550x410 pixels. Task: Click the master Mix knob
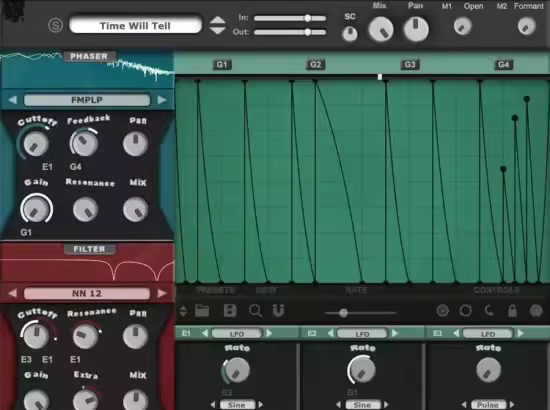coord(381,29)
